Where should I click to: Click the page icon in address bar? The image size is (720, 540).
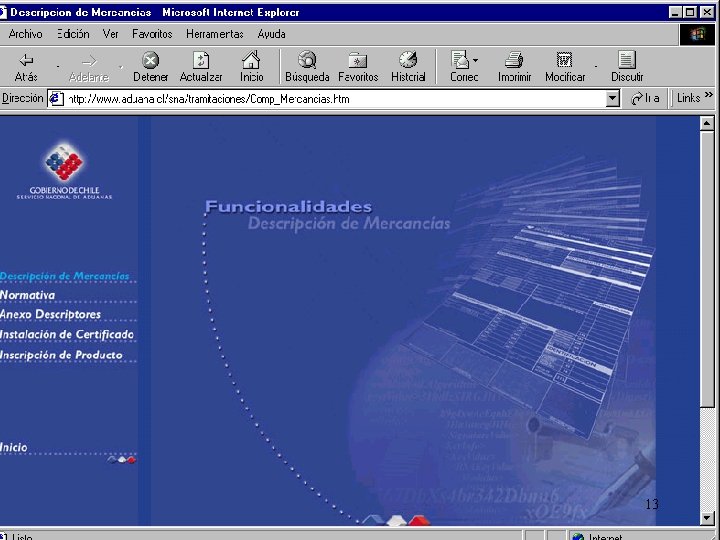(x=56, y=98)
